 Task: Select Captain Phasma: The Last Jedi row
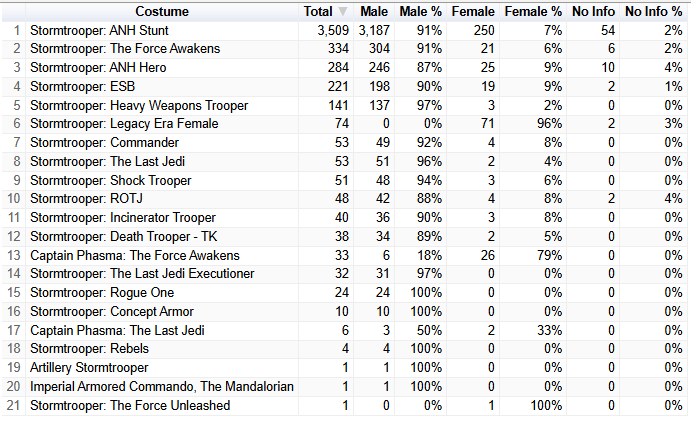(346, 330)
